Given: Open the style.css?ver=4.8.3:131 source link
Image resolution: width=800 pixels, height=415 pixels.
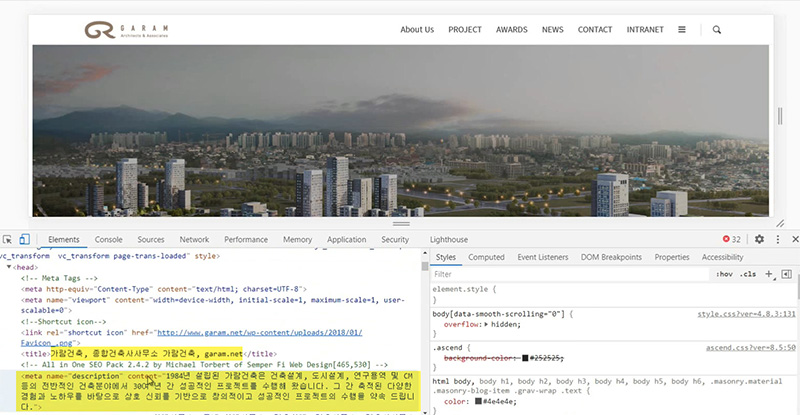Looking at the screenshot, I should point(745,314).
